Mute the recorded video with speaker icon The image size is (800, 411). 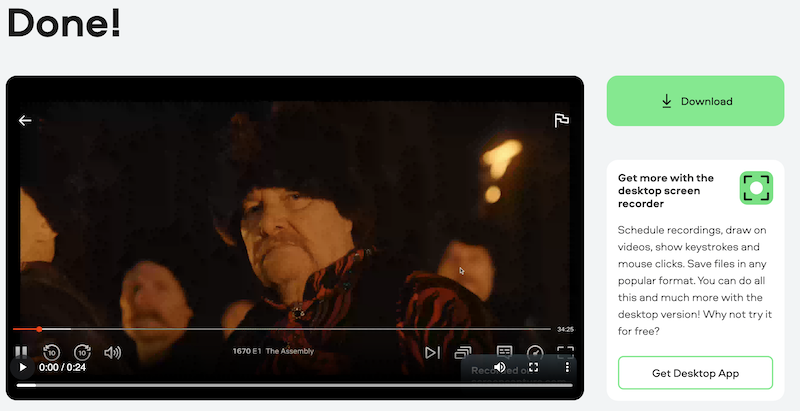[500, 367]
